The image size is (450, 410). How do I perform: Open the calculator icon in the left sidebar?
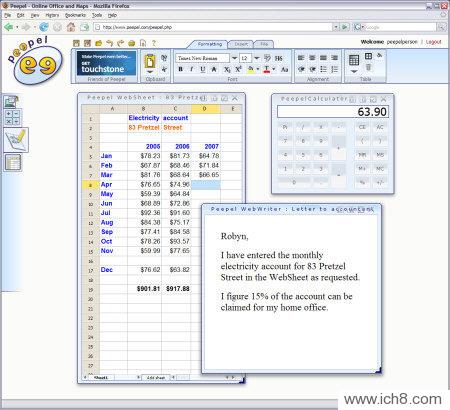[13, 117]
